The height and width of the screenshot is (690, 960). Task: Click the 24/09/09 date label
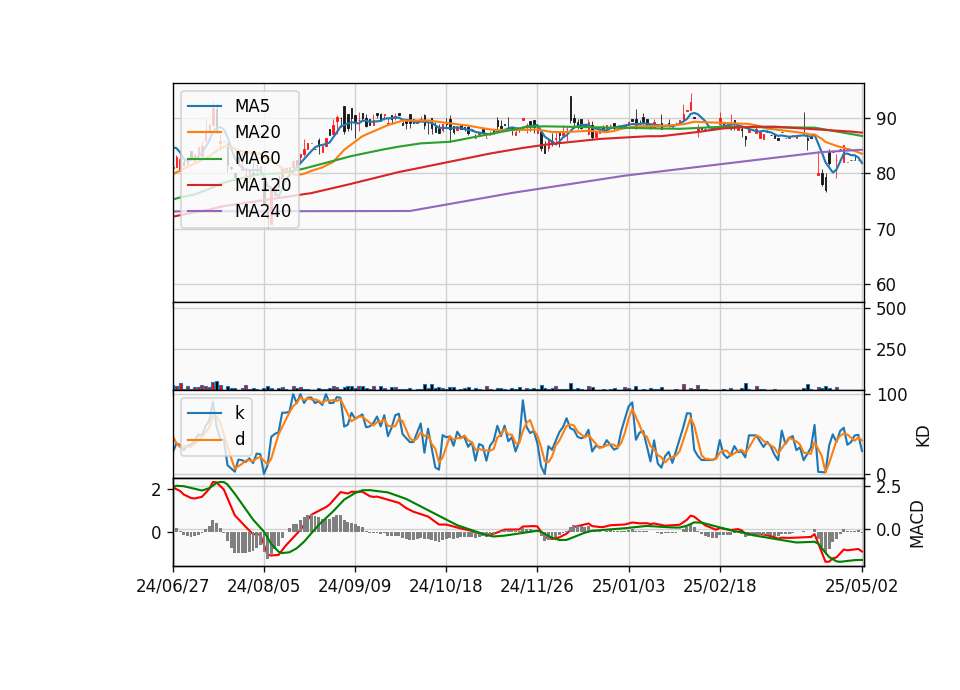point(354,586)
